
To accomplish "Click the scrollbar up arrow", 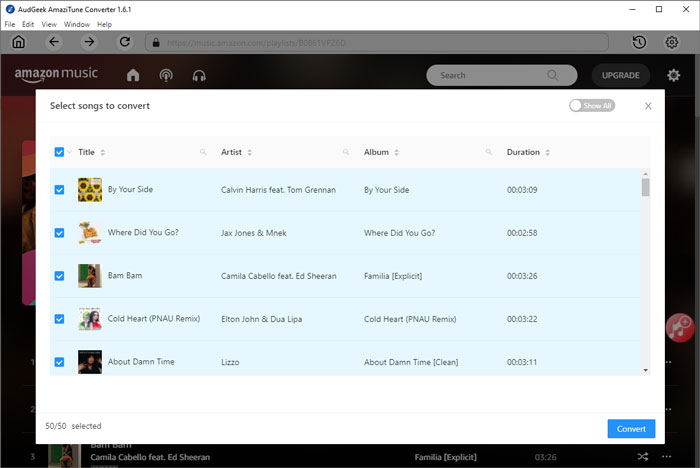I will coord(646,174).
